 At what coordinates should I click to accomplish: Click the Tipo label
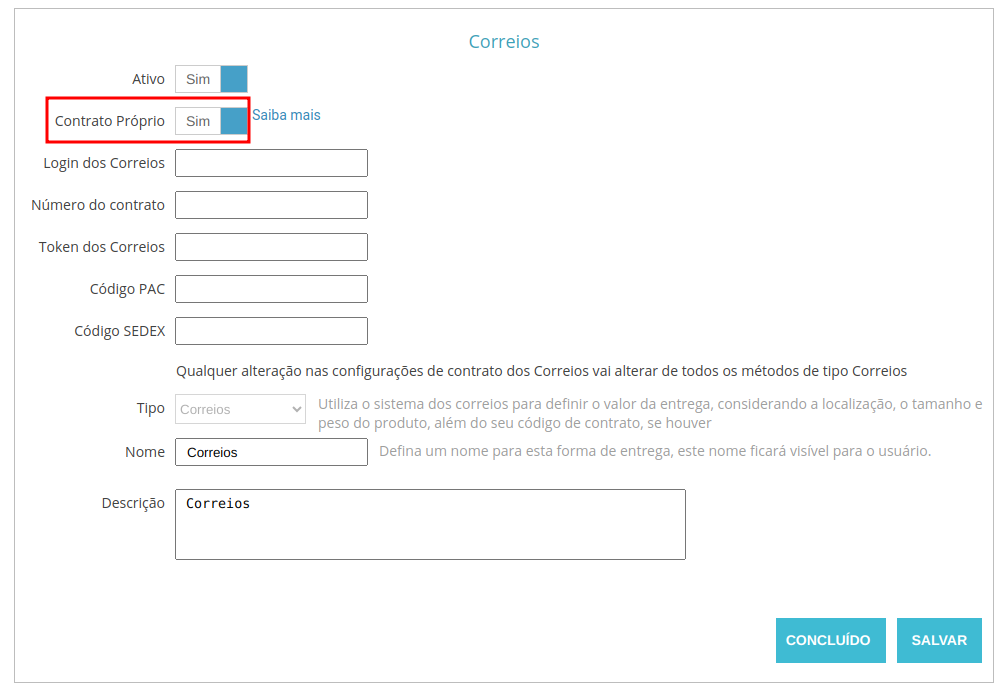click(x=150, y=408)
